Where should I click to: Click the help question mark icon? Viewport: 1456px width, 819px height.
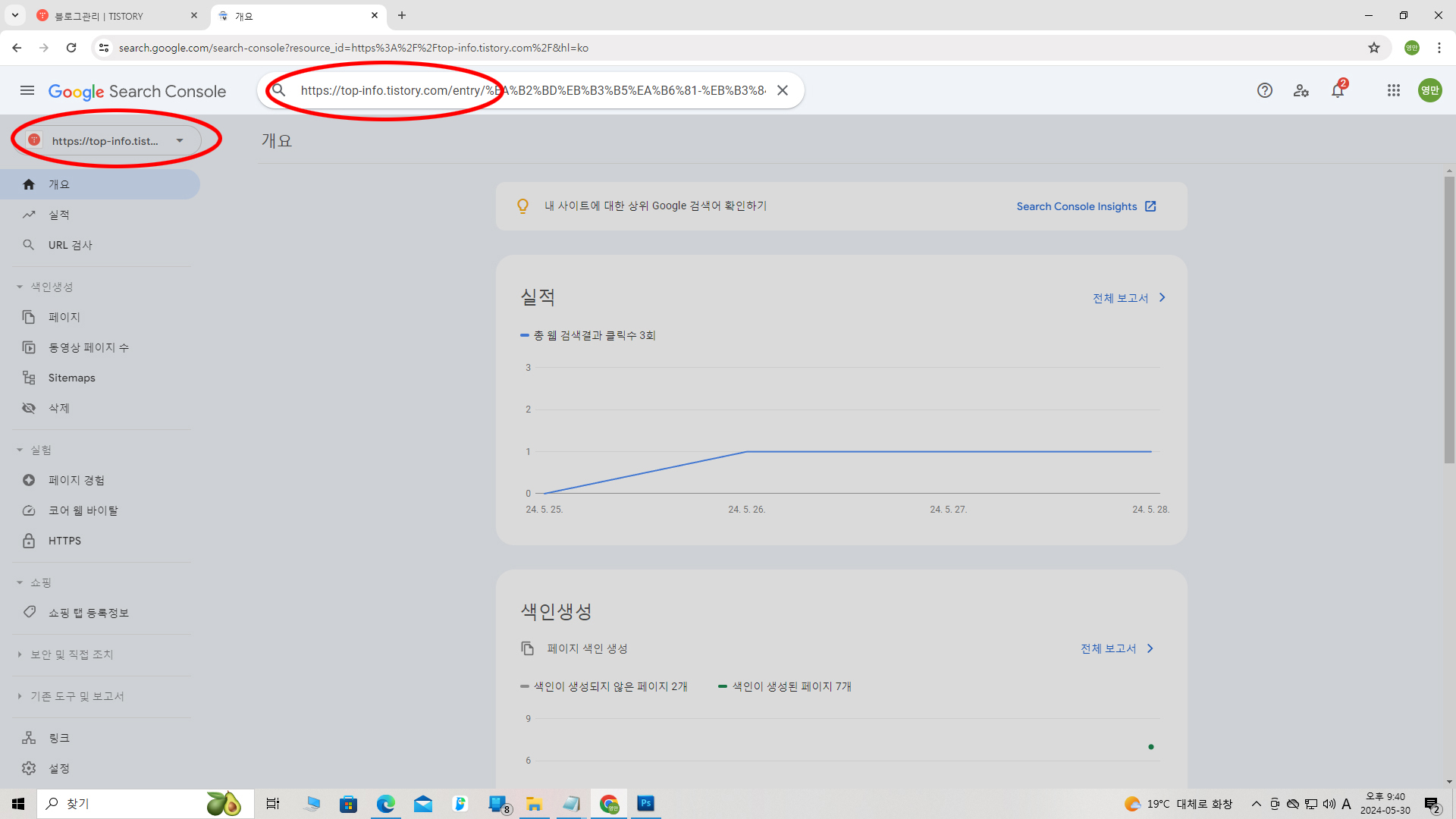coord(1264,91)
